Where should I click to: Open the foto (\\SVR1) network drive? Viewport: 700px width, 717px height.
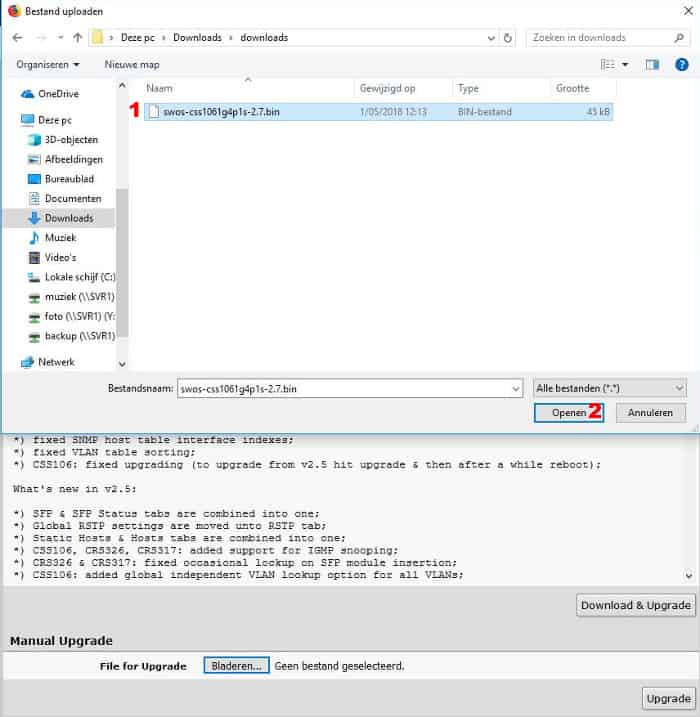click(x=71, y=316)
